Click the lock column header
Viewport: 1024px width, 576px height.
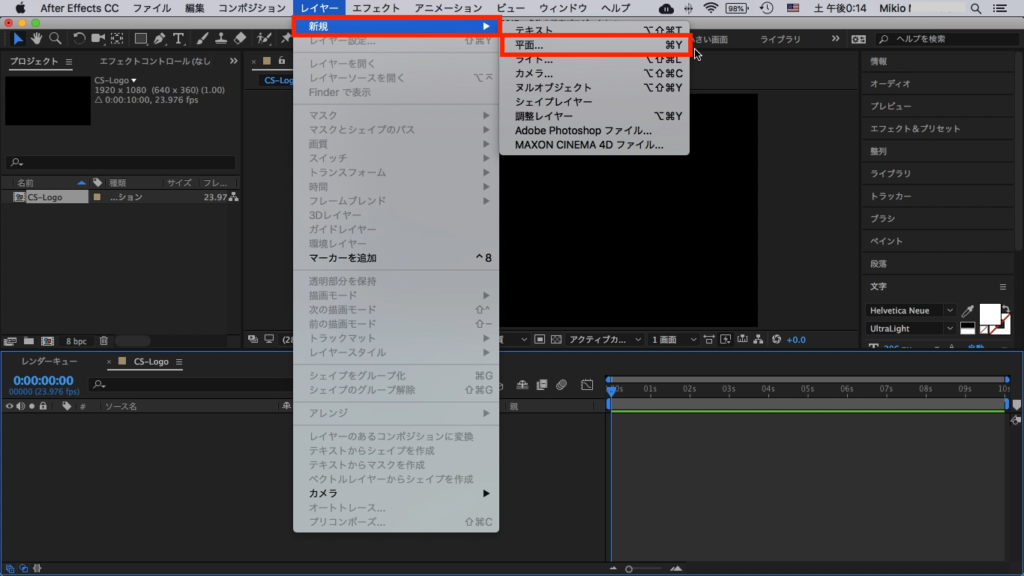43,406
